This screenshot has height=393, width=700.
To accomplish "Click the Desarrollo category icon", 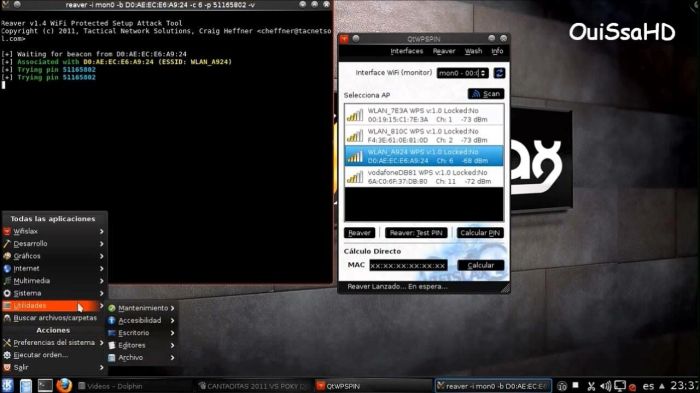I will tap(7, 244).
